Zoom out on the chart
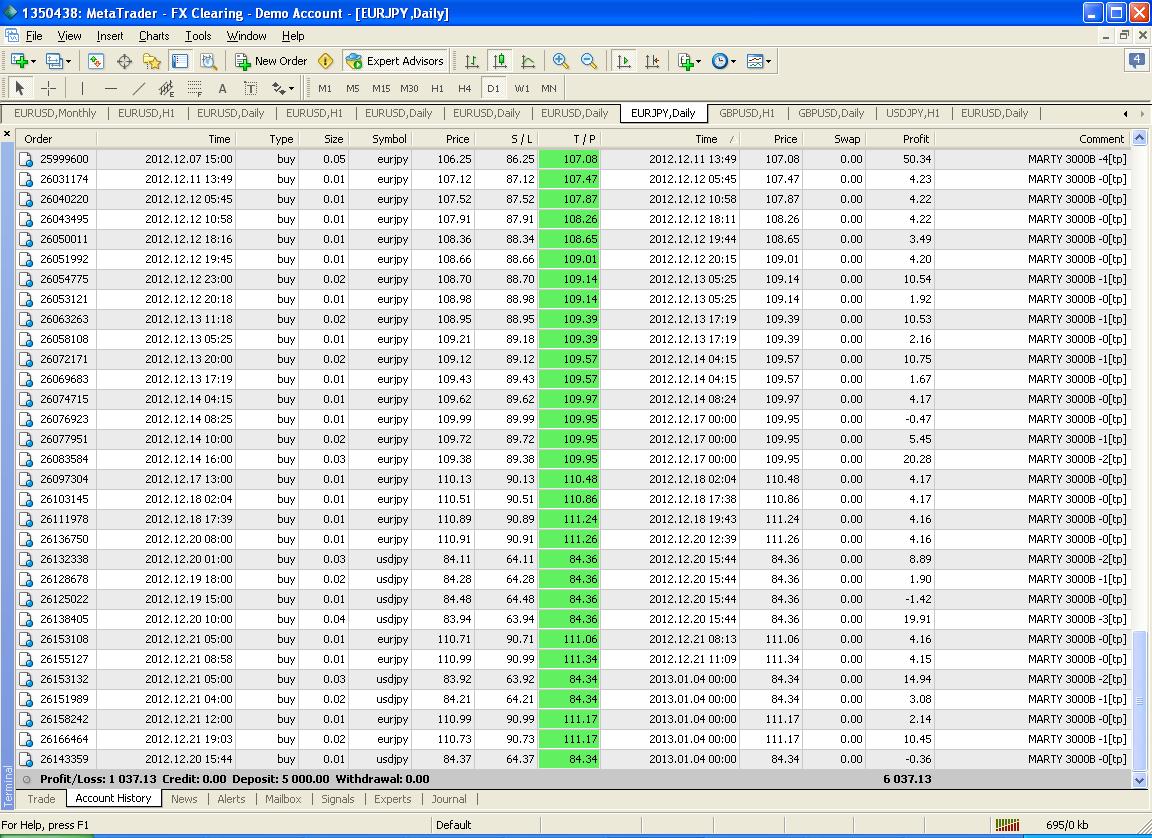1152x838 pixels. coord(589,62)
